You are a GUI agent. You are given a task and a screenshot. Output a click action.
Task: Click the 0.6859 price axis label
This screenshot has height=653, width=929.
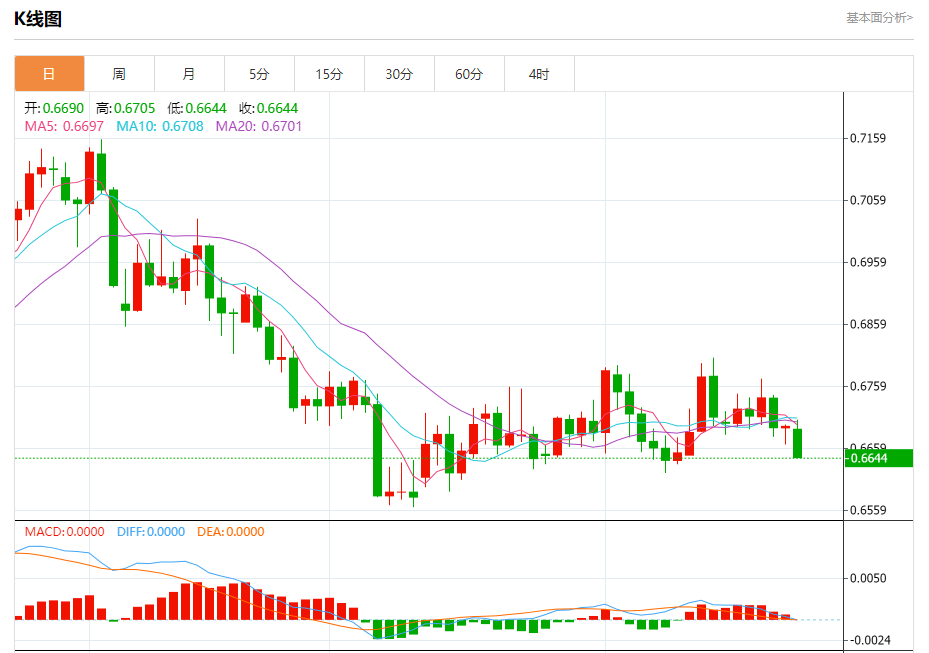tap(868, 324)
